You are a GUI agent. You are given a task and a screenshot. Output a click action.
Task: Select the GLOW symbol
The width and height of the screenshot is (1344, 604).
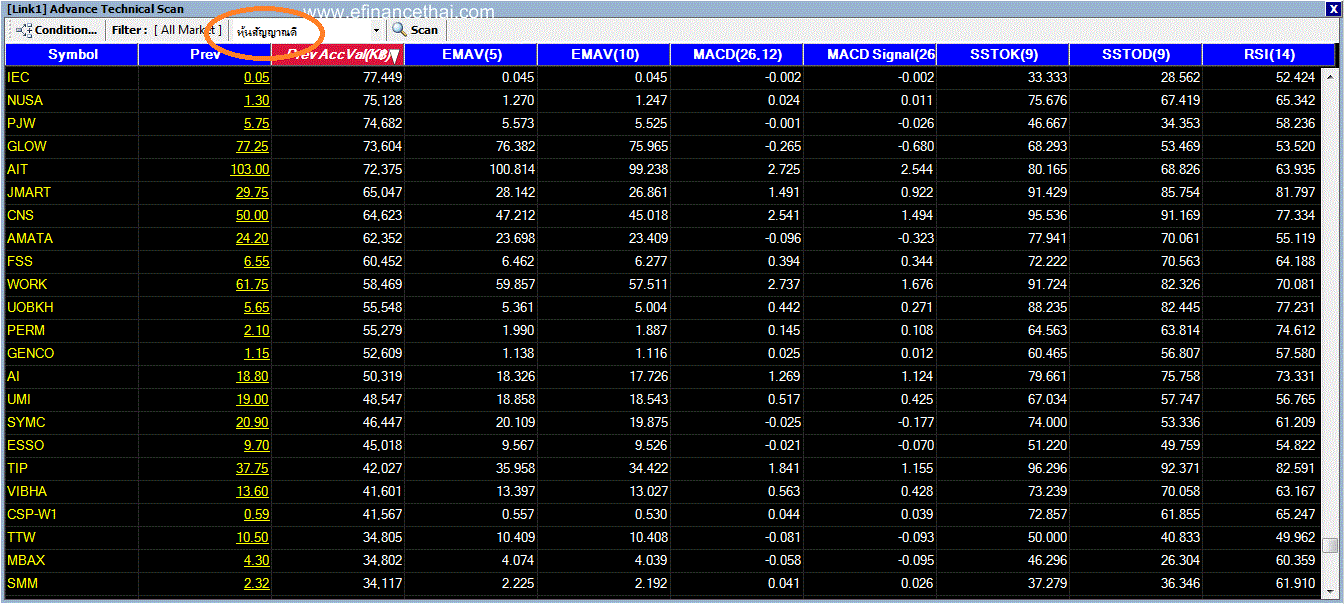(x=27, y=146)
